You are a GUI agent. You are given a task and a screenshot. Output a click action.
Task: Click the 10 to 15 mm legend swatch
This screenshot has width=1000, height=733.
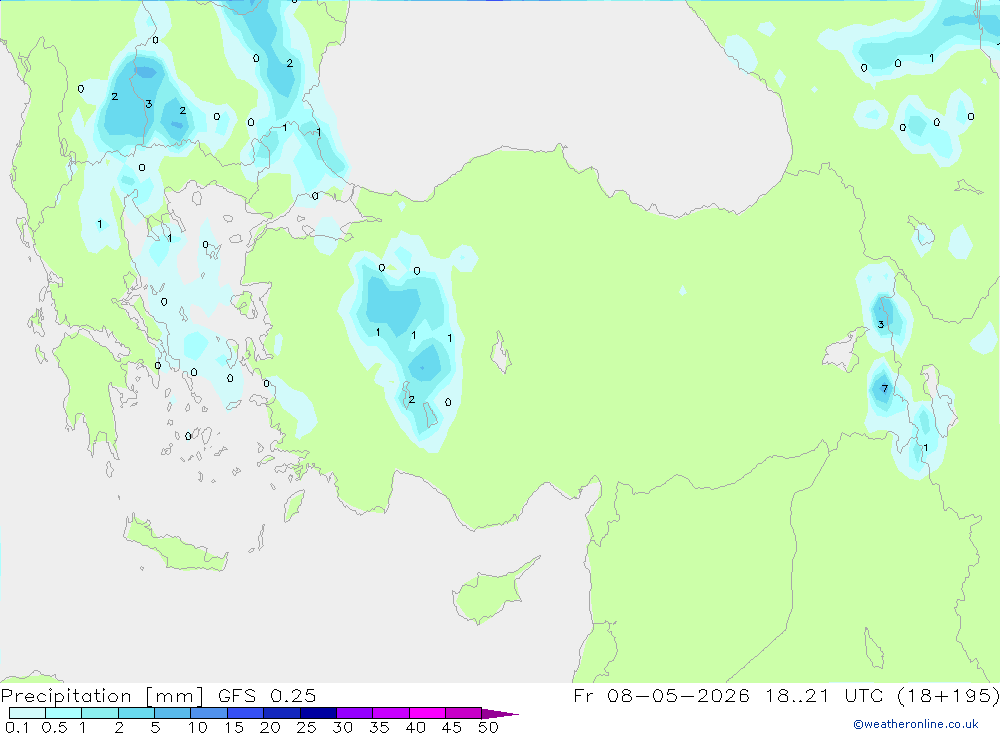(x=209, y=713)
